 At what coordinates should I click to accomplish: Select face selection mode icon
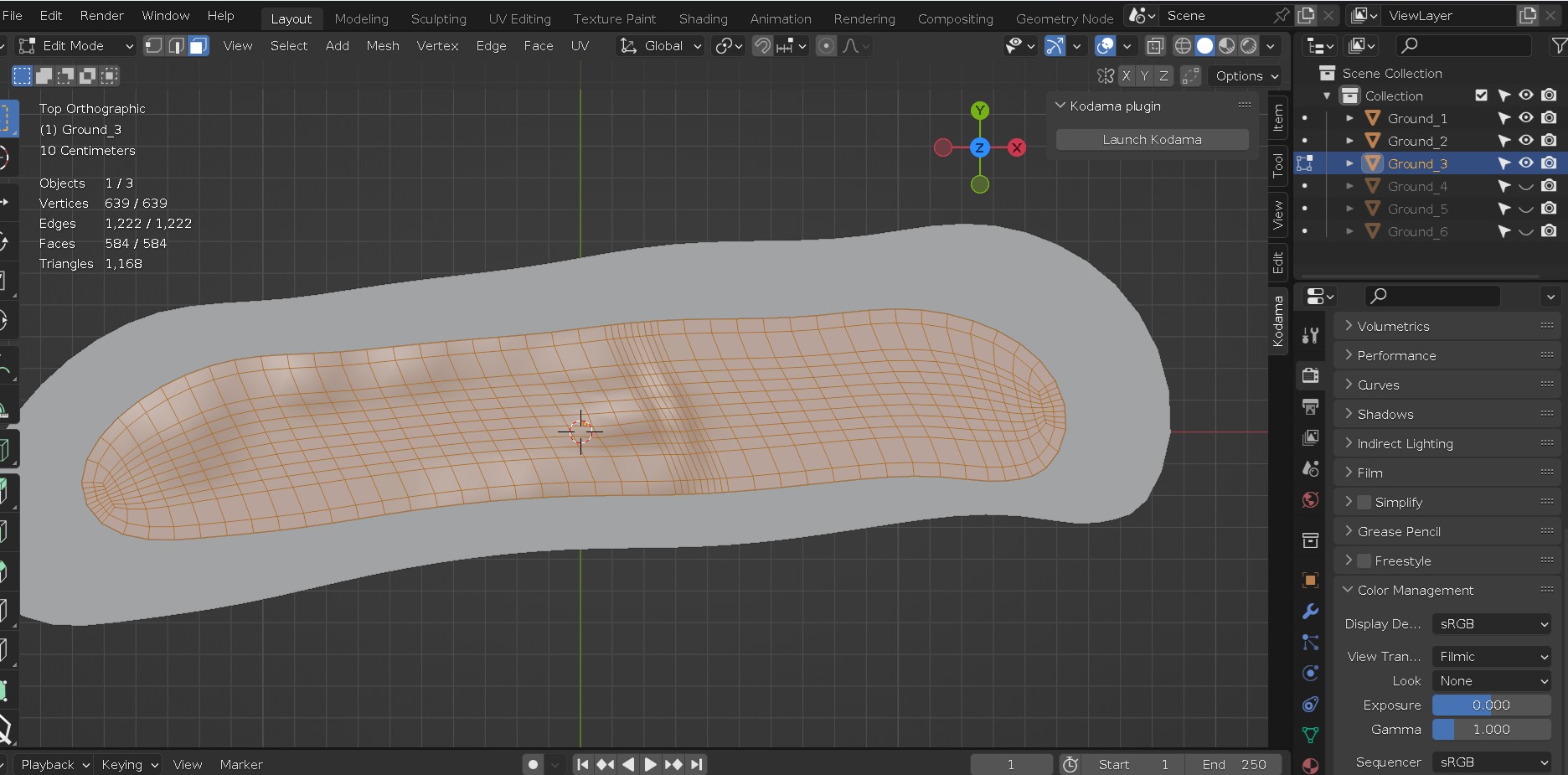199,46
